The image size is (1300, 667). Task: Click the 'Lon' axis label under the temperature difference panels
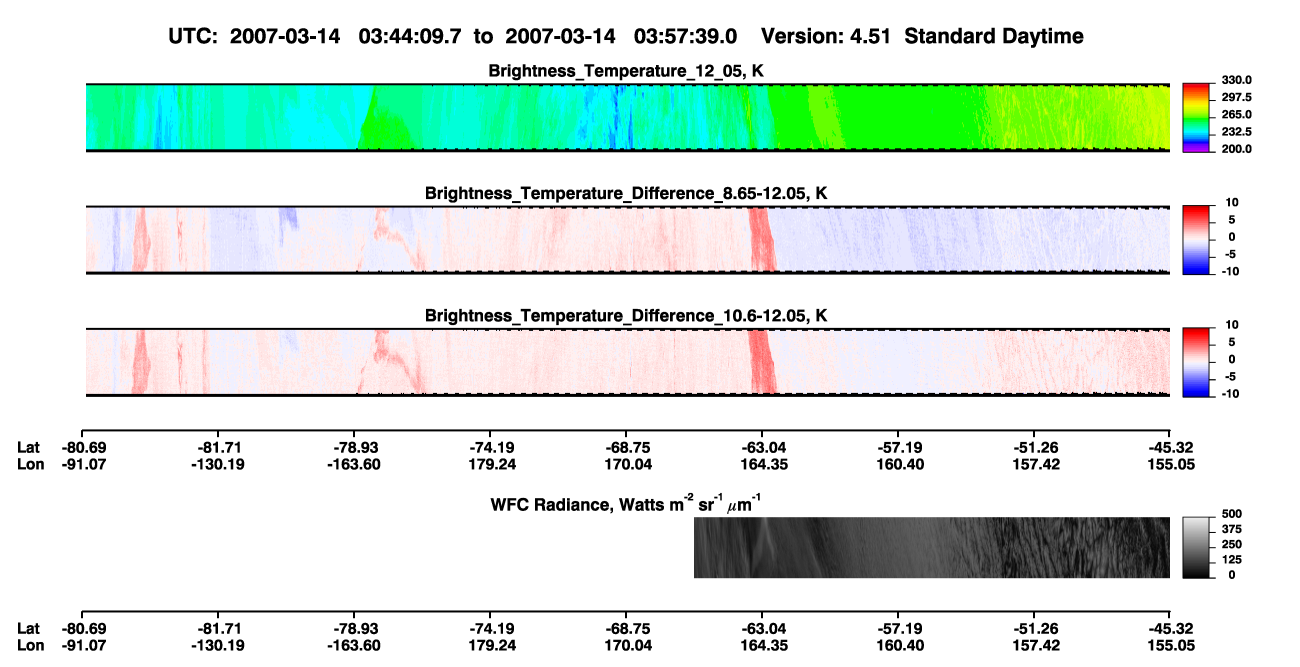pyautogui.click(x=30, y=464)
